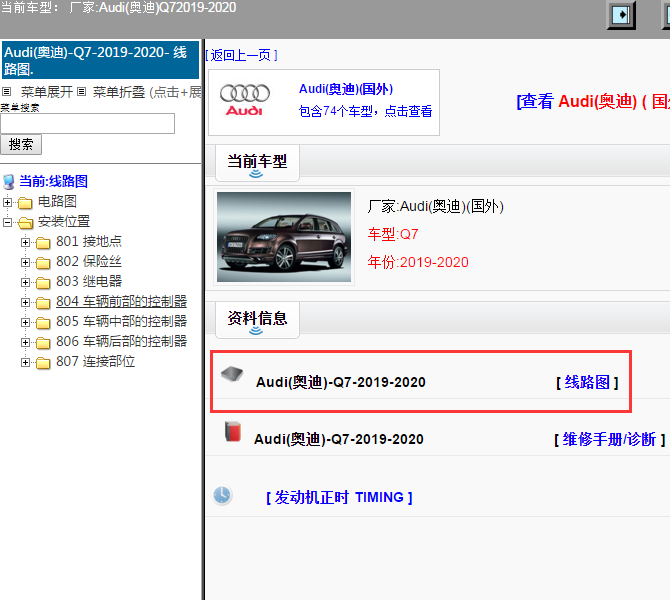This screenshot has width=670, height=600.
Task: Click the 804 车辆前部的控制器 folder icon
Action: pyautogui.click(x=43, y=303)
